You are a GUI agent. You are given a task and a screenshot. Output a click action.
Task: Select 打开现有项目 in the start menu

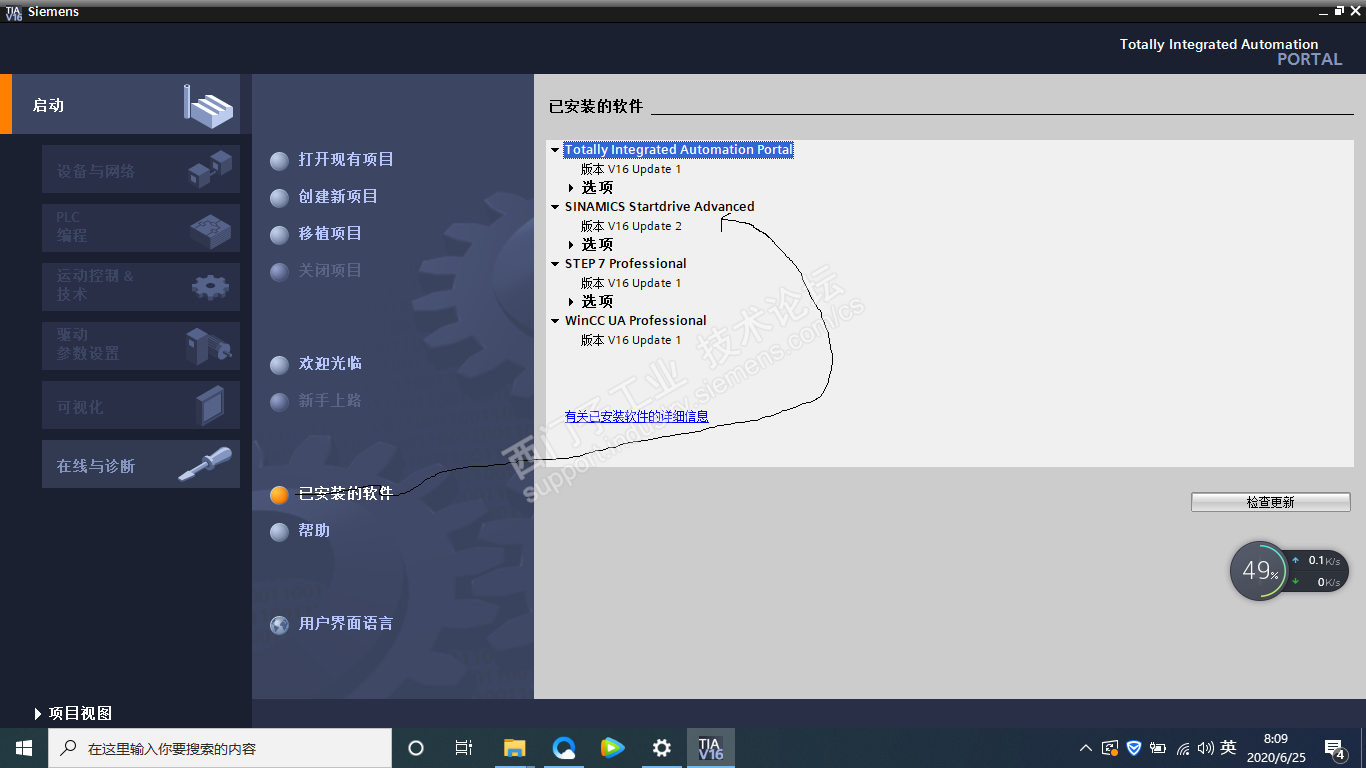click(346, 159)
